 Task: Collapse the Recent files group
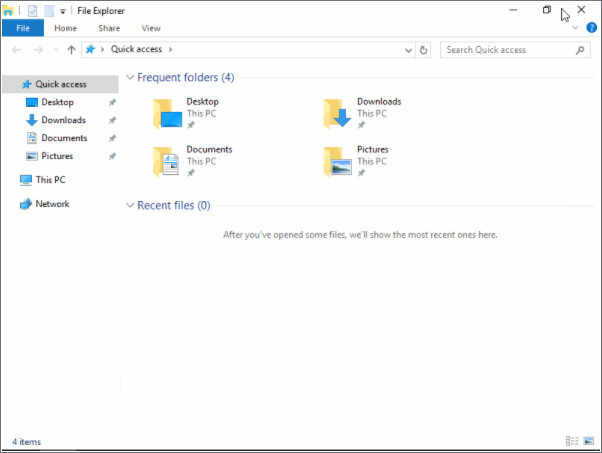click(x=130, y=205)
